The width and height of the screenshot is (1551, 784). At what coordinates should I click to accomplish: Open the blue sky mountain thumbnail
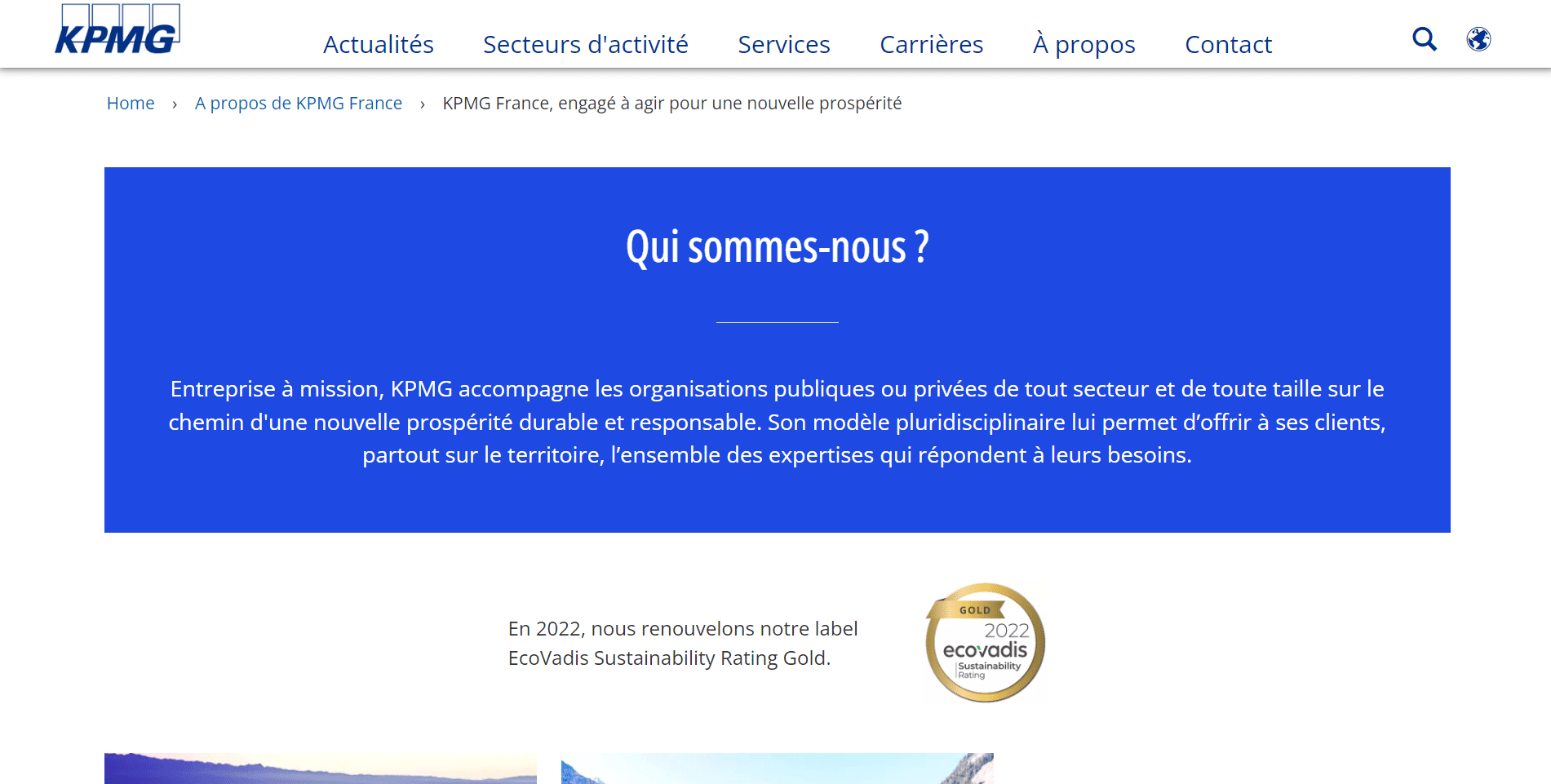tap(778, 768)
